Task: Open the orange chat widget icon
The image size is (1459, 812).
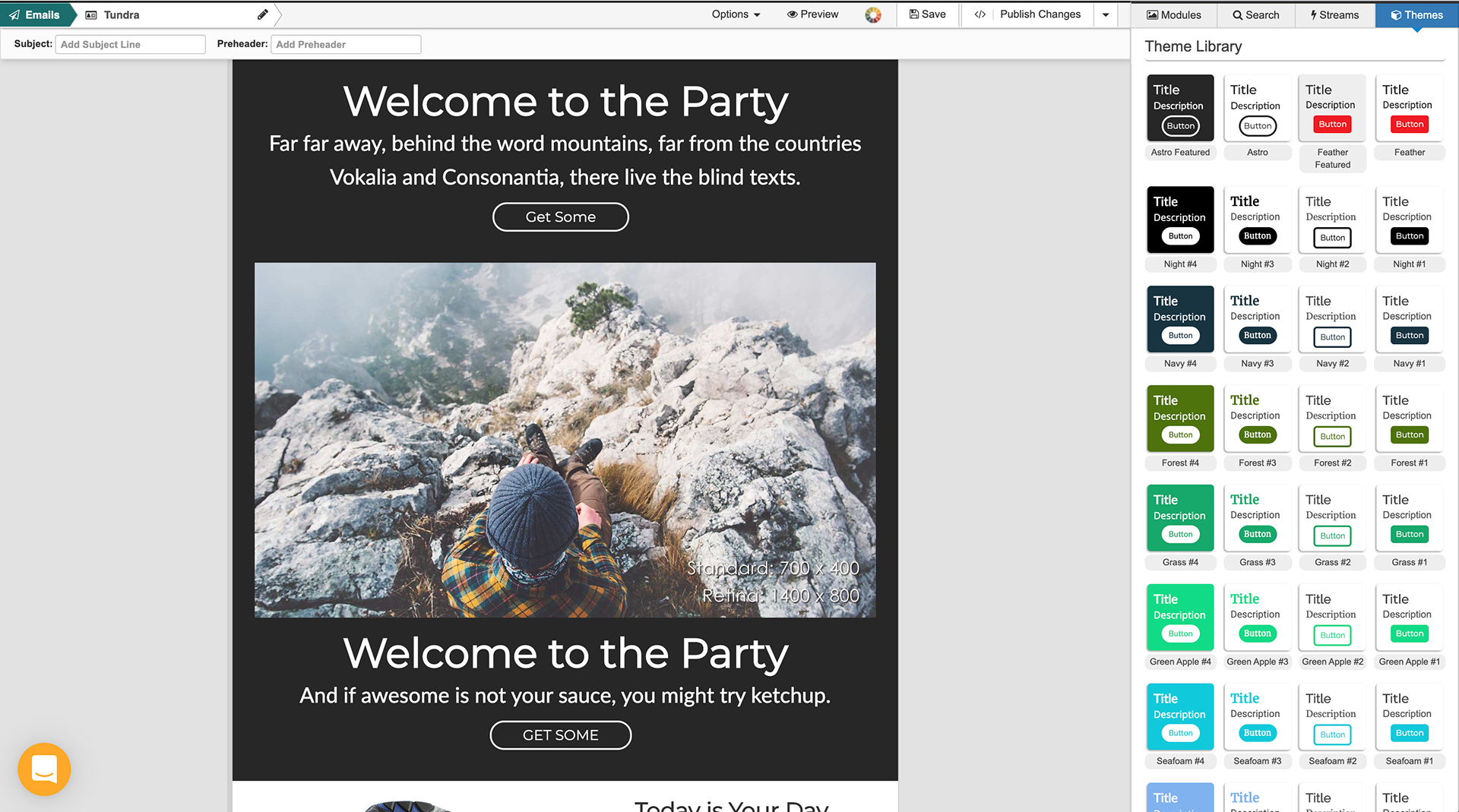Action: tap(44, 769)
